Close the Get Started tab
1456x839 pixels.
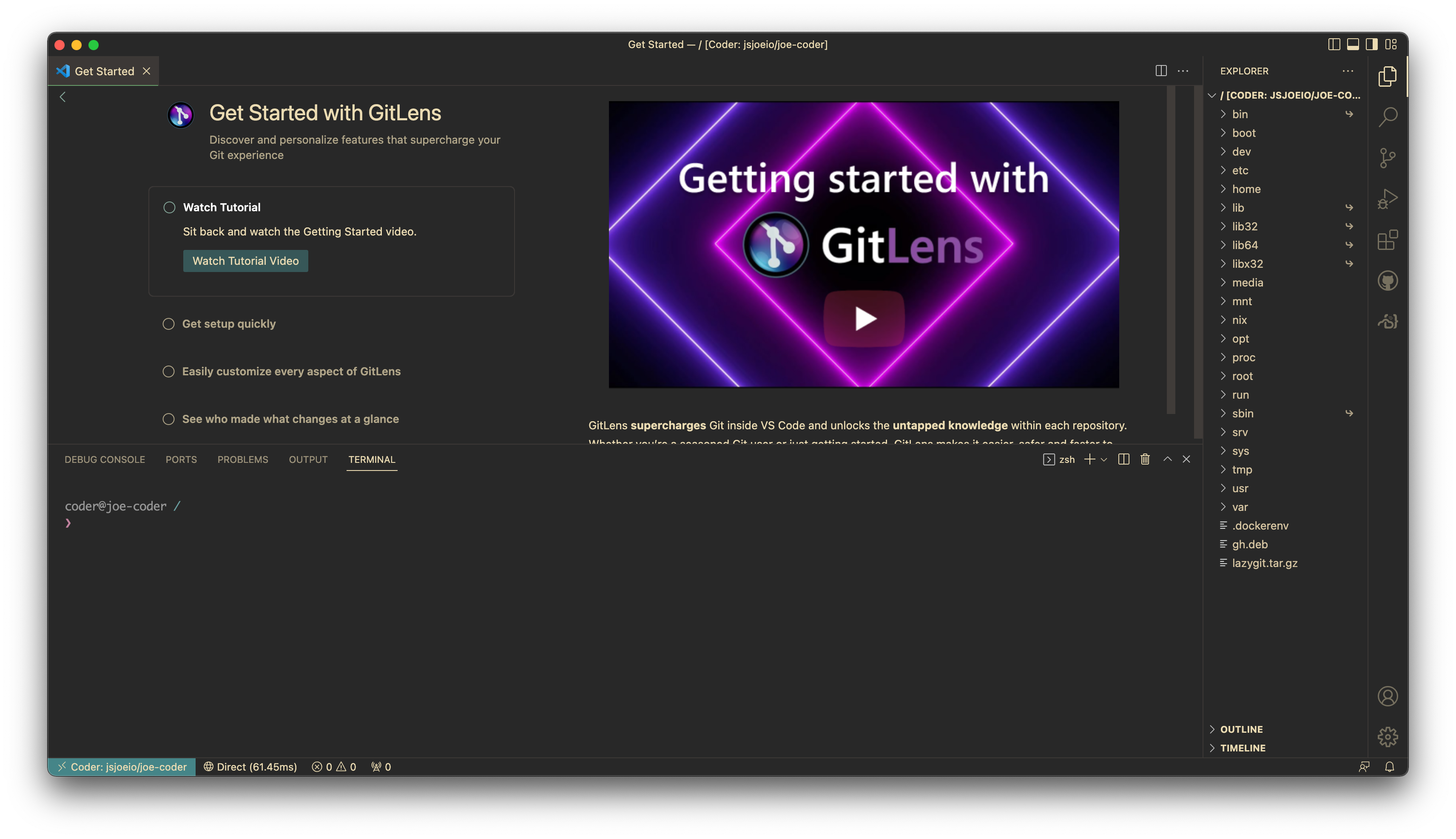tap(146, 71)
